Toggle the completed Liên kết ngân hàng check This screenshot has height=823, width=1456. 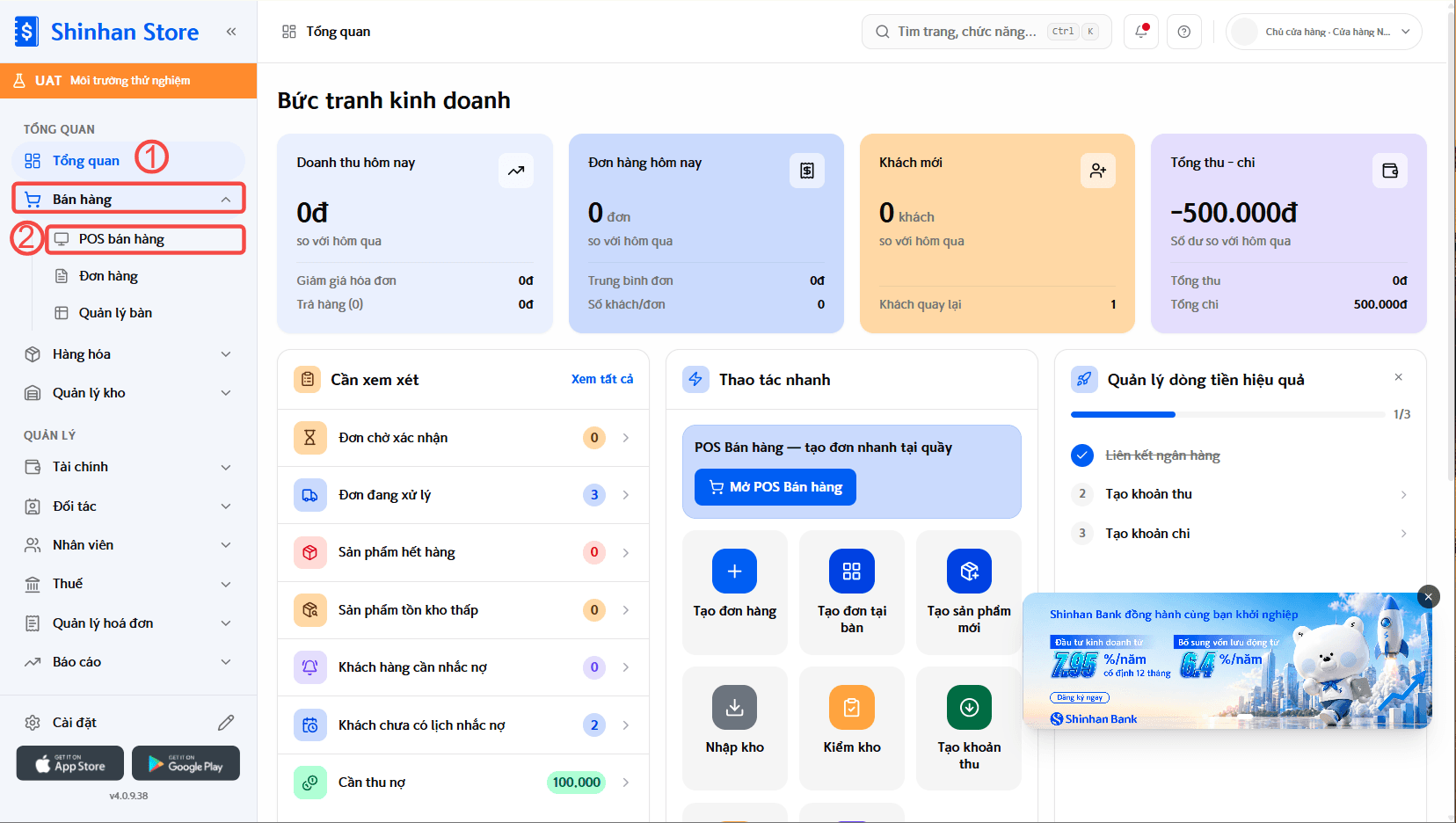(1082, 455)
